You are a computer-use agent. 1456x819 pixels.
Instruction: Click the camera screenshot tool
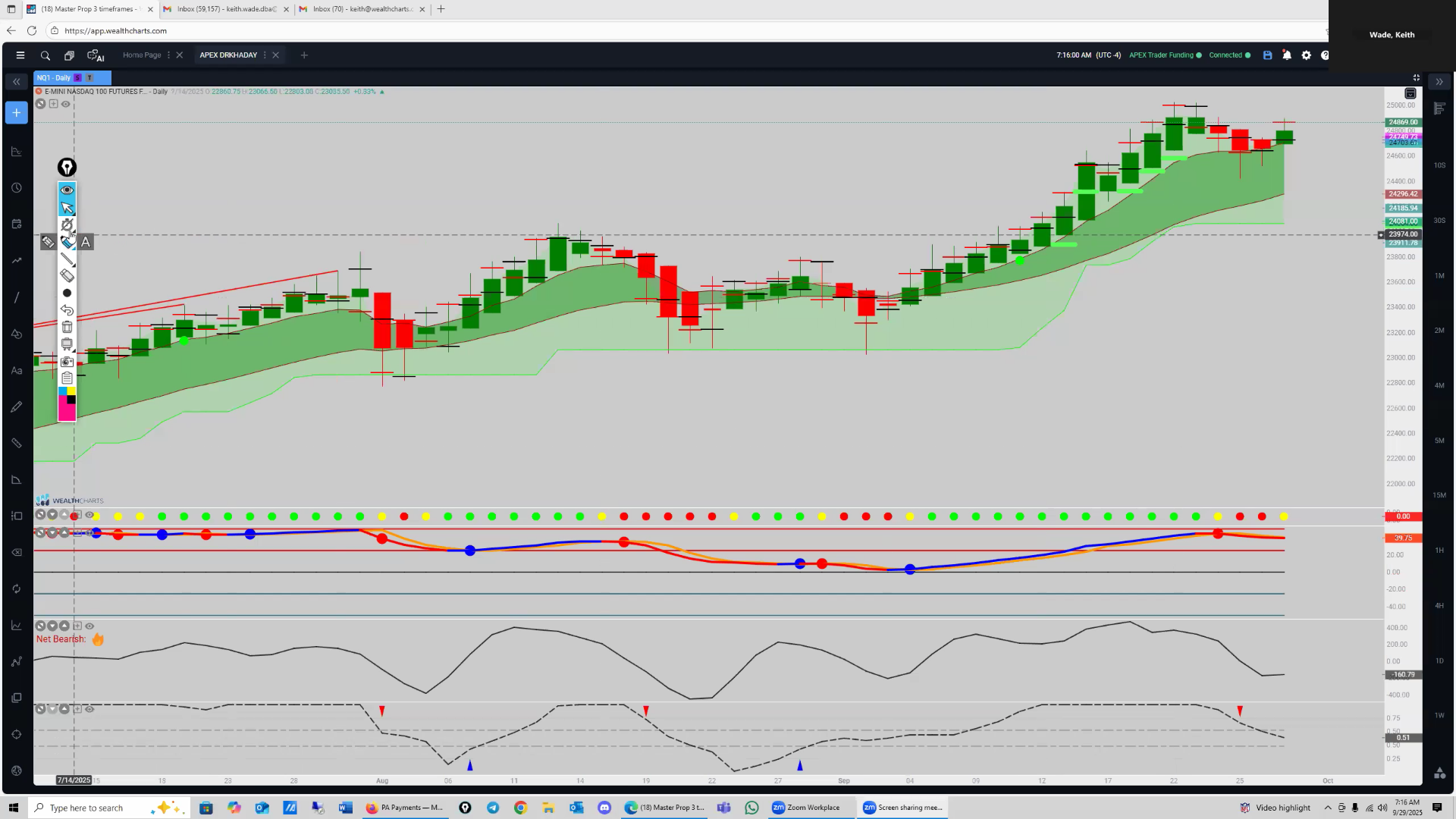pyautogui.click(x=67, y=362)
